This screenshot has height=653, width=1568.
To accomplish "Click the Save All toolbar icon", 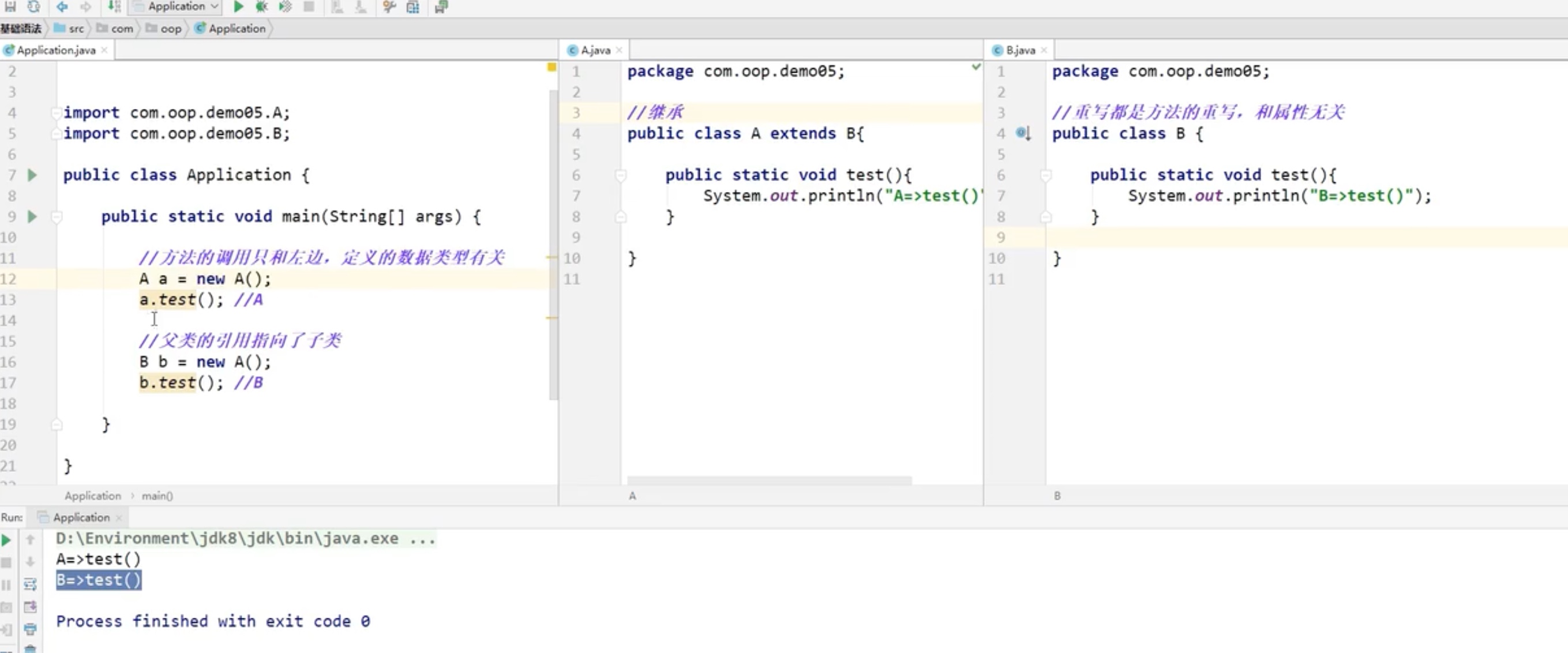I will [x=10, y=7].
